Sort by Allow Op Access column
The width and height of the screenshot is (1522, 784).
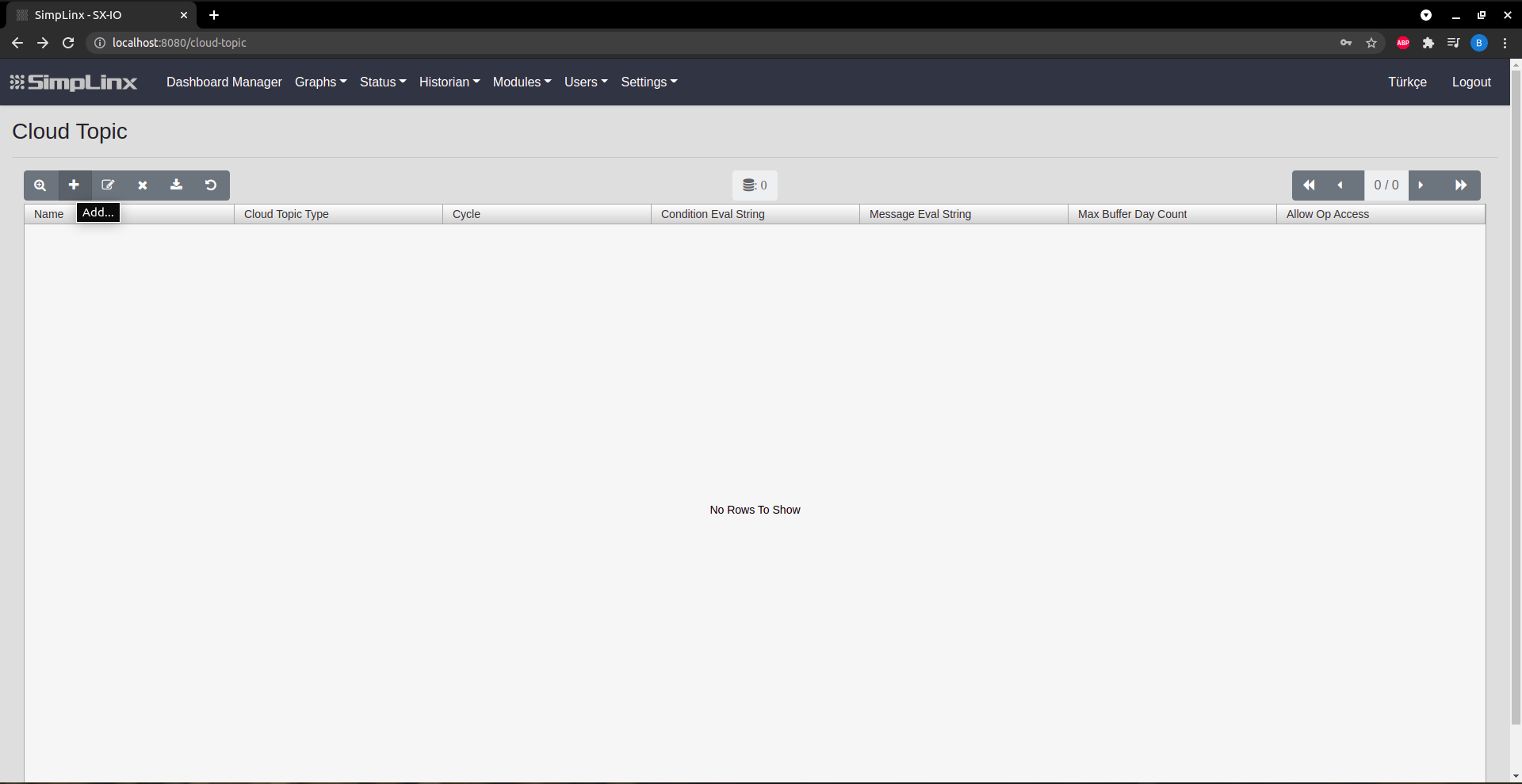(1381, 214)
